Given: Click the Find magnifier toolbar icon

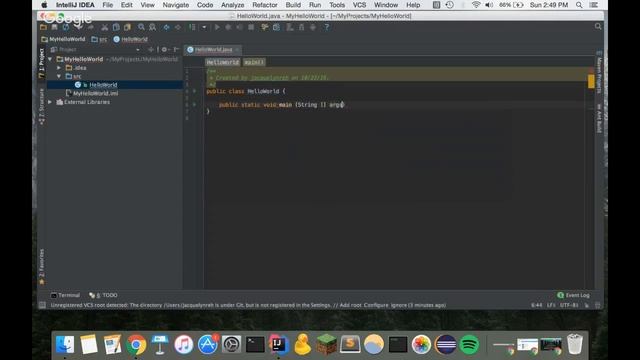Looking at the screenshot, I should click(x=141, y=27).
